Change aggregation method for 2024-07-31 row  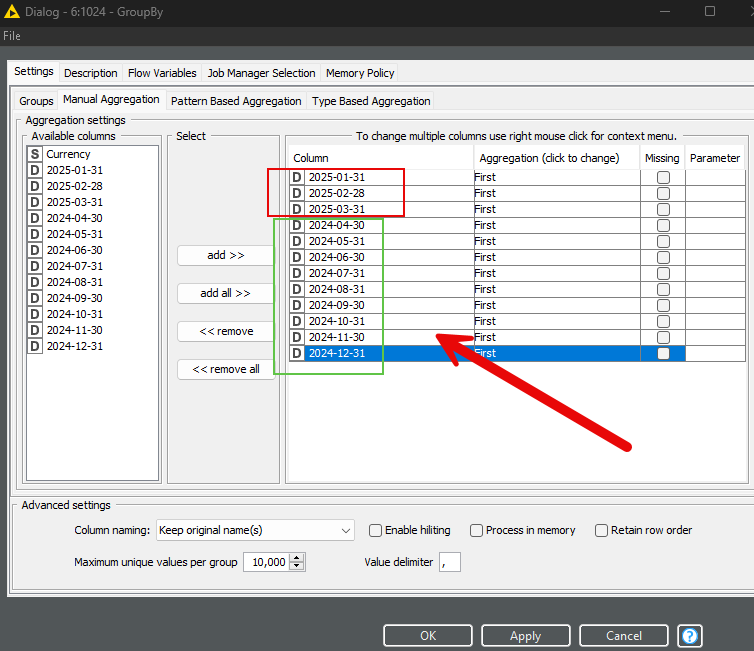555,273
